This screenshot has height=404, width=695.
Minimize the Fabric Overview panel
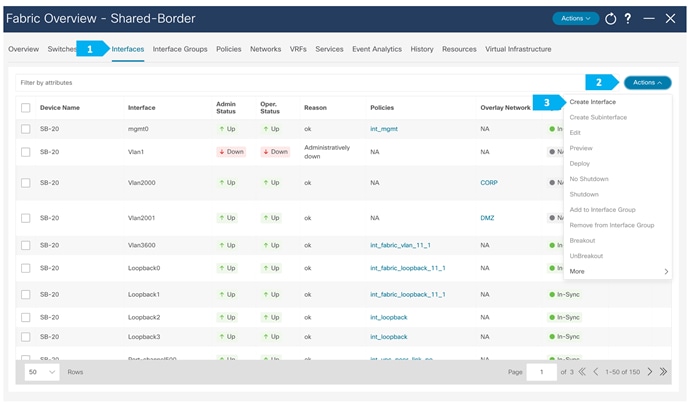[649, 19]
